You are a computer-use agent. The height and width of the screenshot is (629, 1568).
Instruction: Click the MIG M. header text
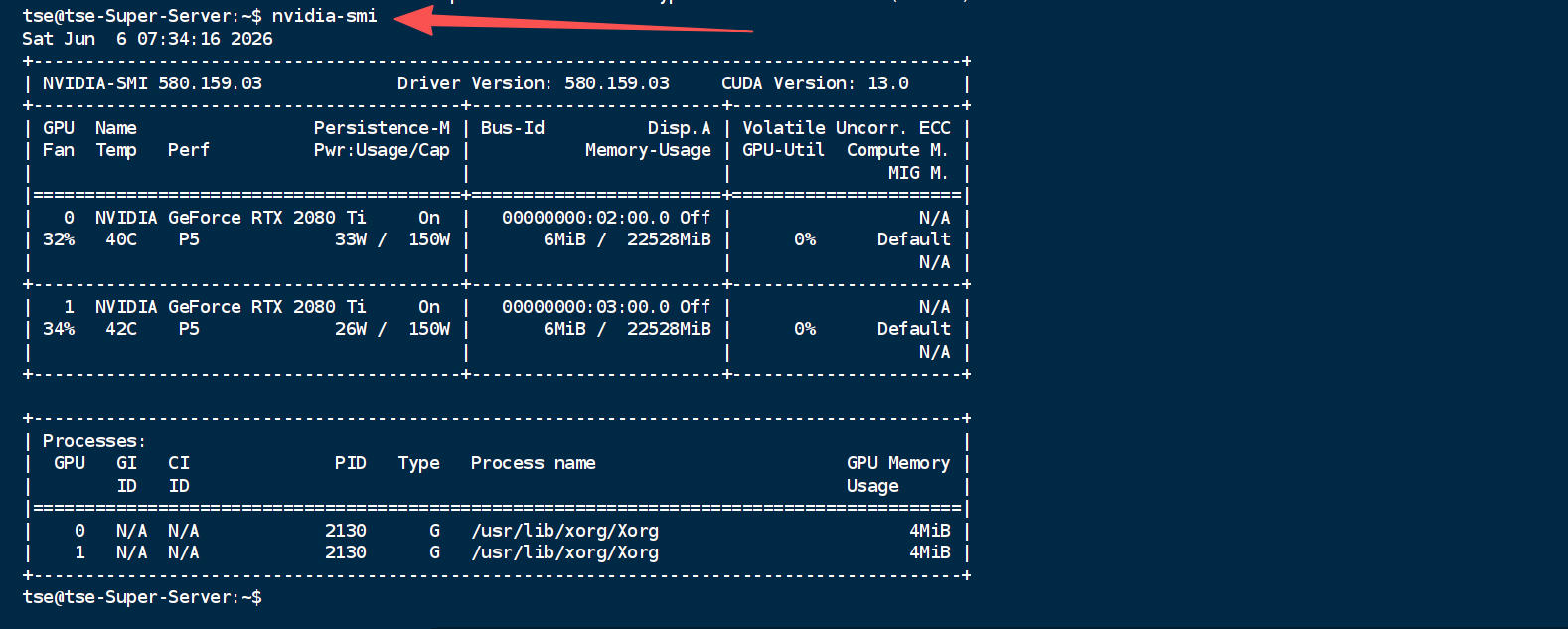pyautogui.click(x=918, y=173)
